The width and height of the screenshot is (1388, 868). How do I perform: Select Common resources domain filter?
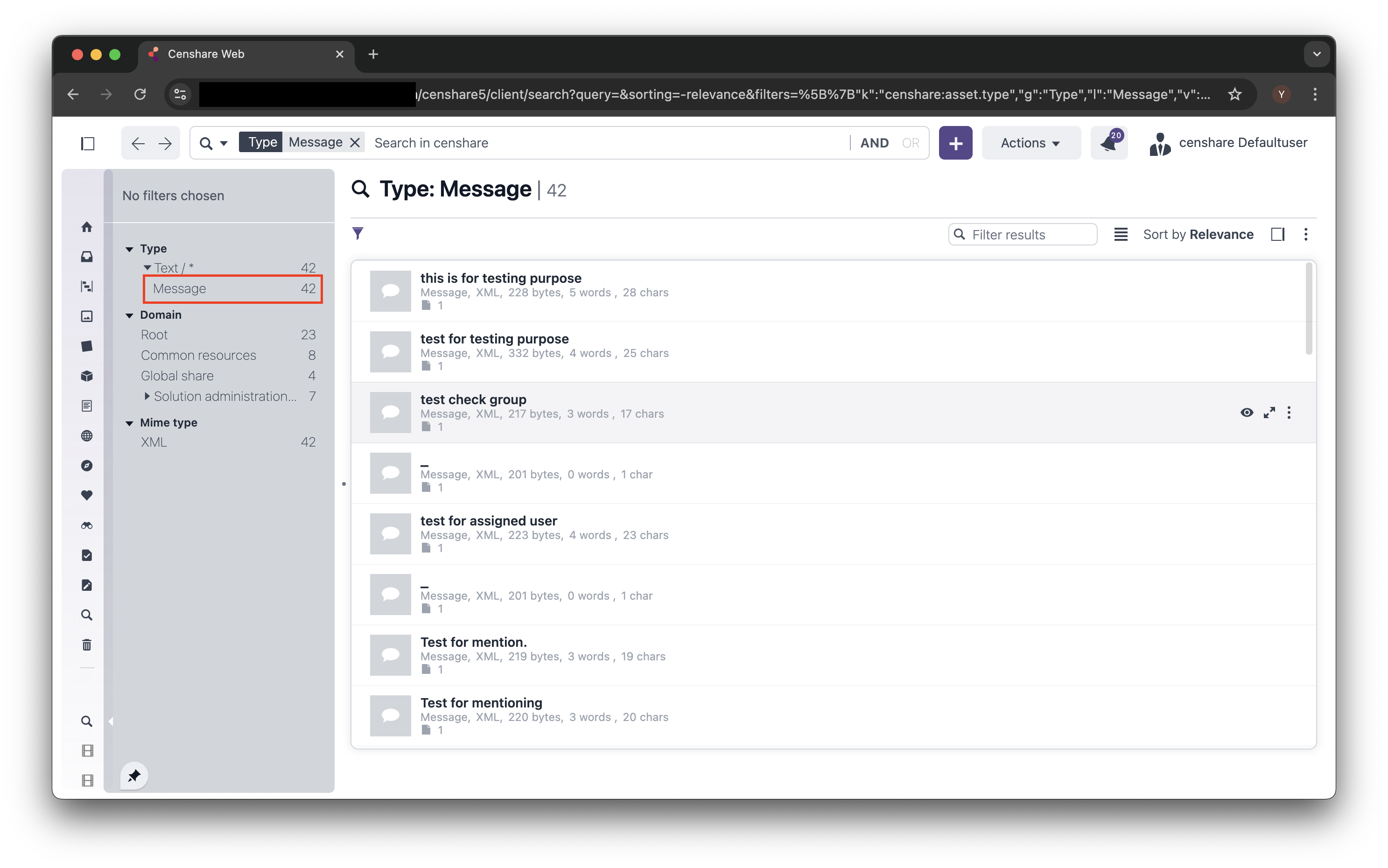tap(199, 355)
